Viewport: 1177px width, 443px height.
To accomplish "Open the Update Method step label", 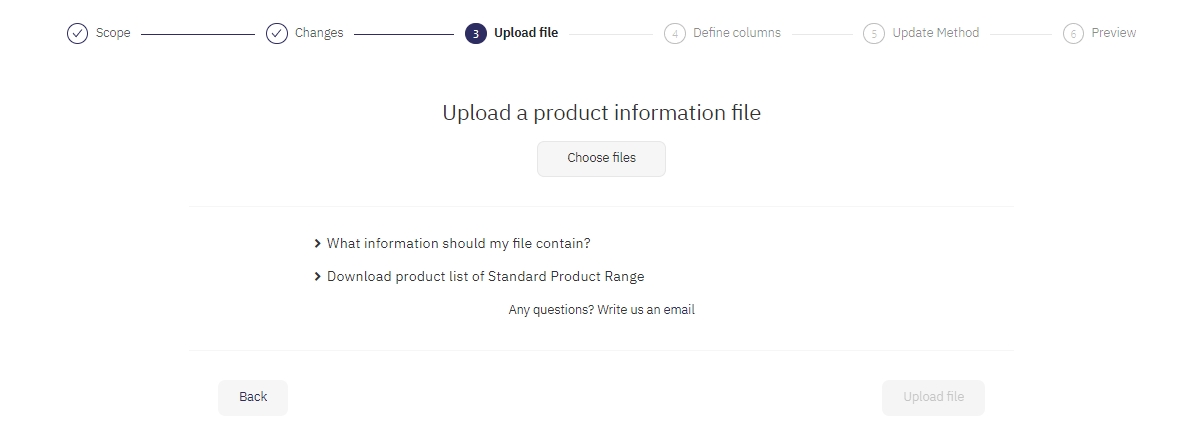I will pos(936,33).
